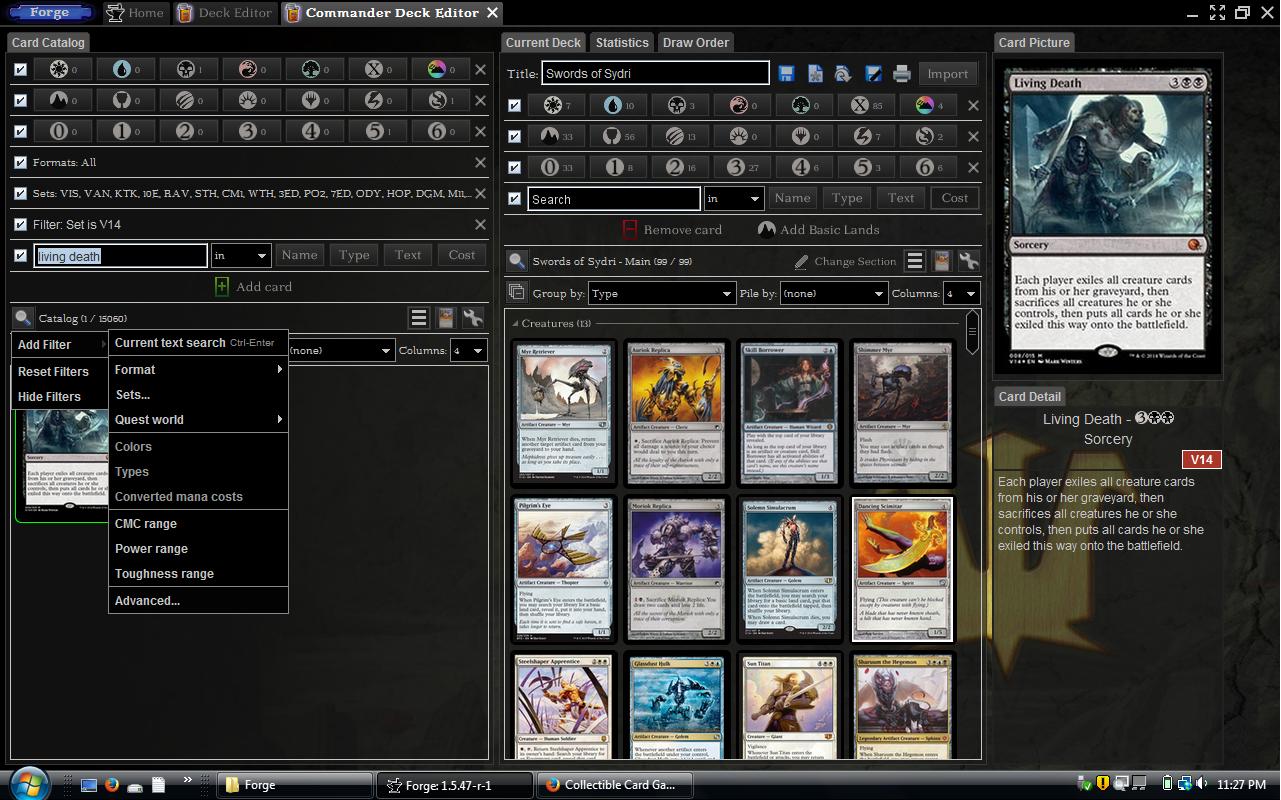This screenshot has height=800, width=1281.
Task: Toggle deck Artifact filter showing 56
Action: click(618, 136)
